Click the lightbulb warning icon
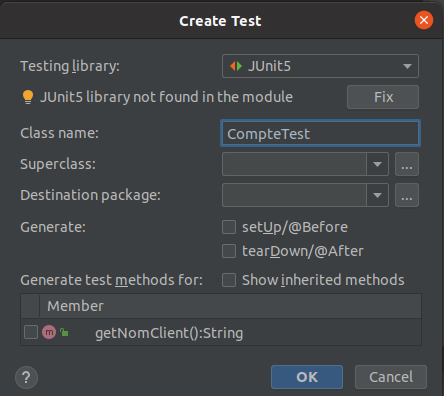Screen dimensions: 444x396 tap(28, 97)
